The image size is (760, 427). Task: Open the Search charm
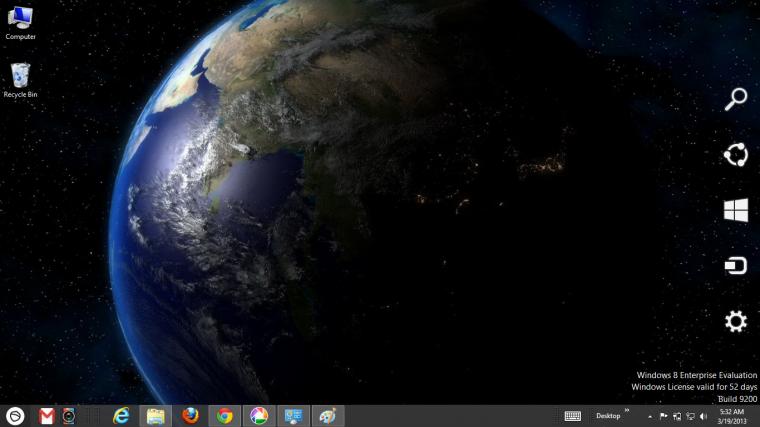click(x=736, y=99)
